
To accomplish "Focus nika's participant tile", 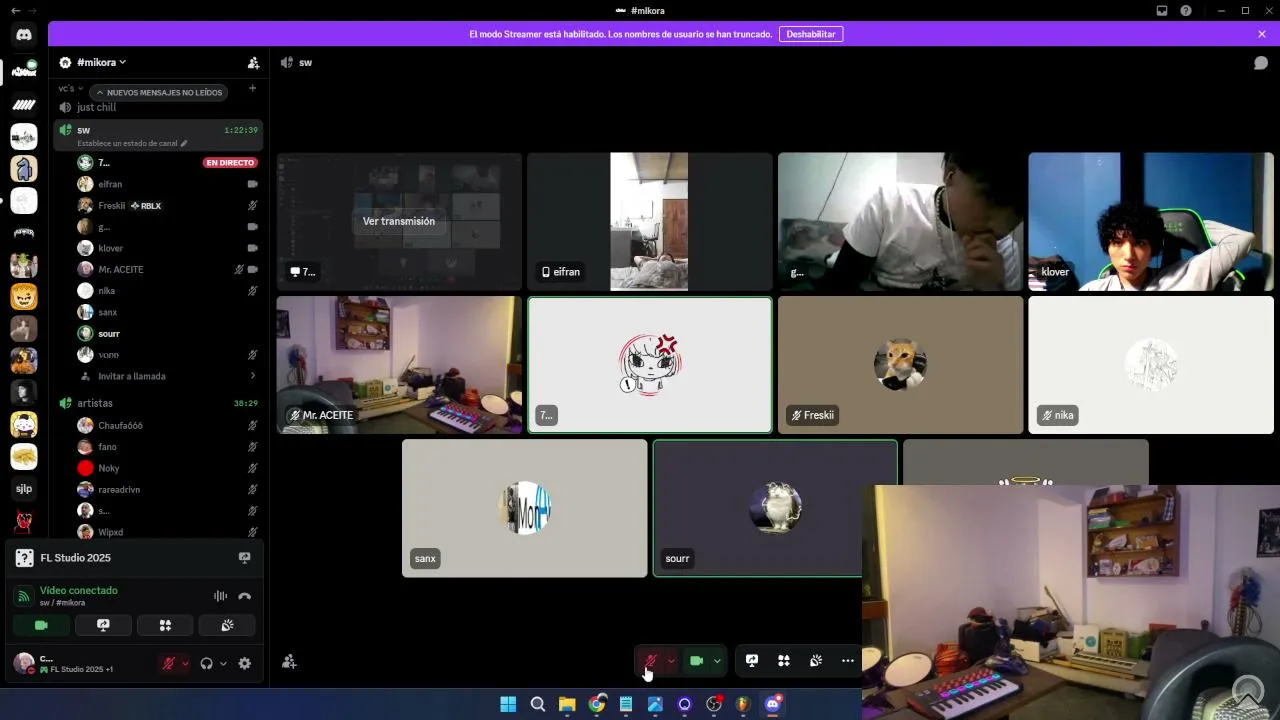I will pos(1151,365).
